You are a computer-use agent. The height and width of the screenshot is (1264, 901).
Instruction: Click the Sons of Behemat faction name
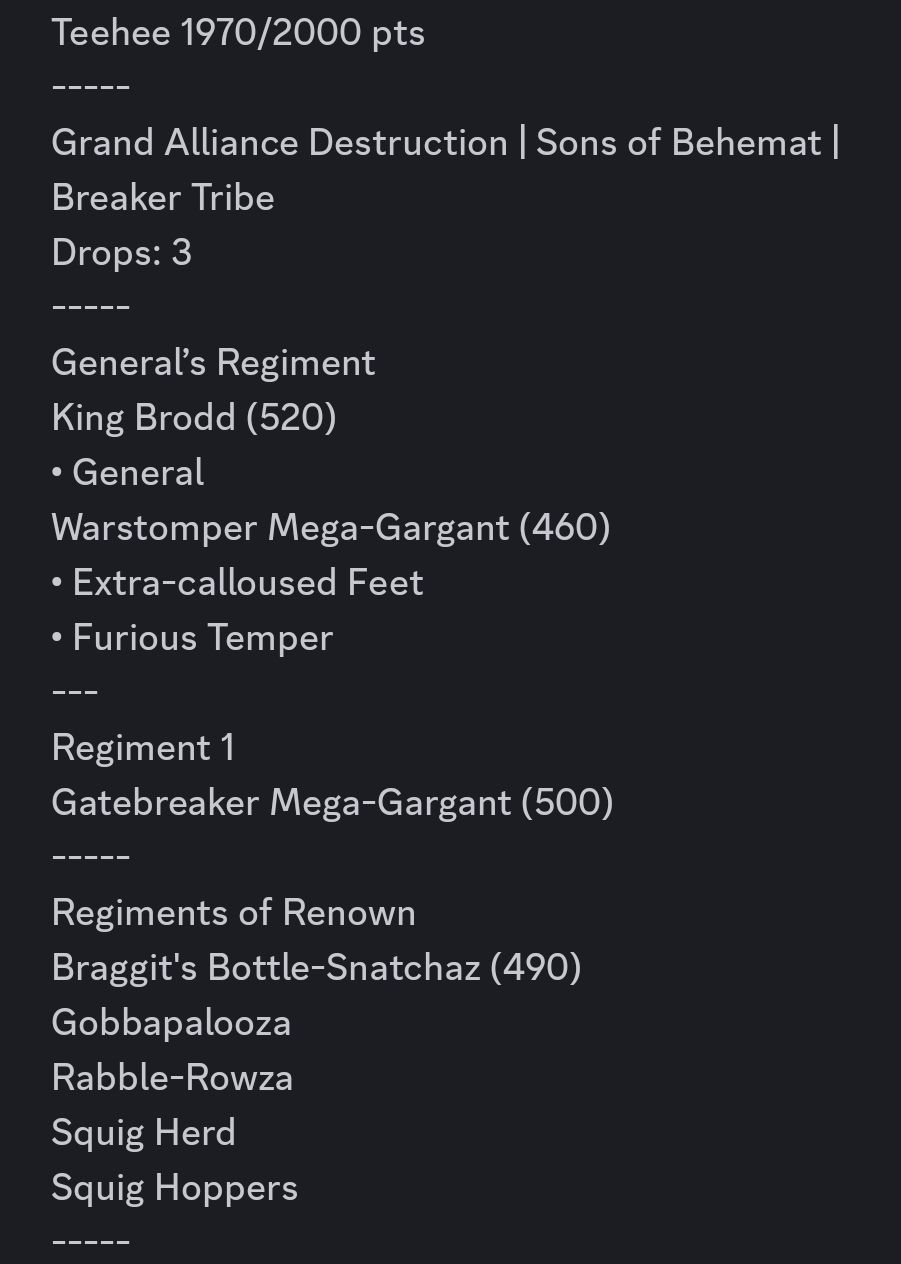tap(678, 143)
